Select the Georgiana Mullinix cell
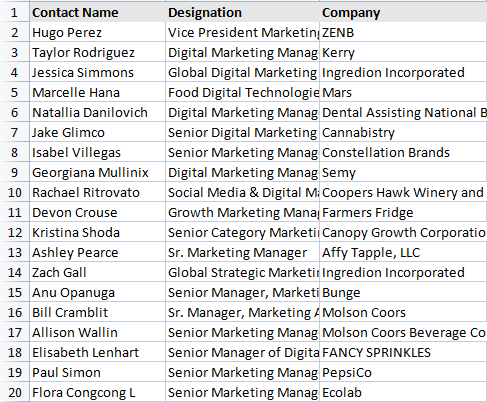The width and height of the screenshot is (487, 402). point(97,172)
